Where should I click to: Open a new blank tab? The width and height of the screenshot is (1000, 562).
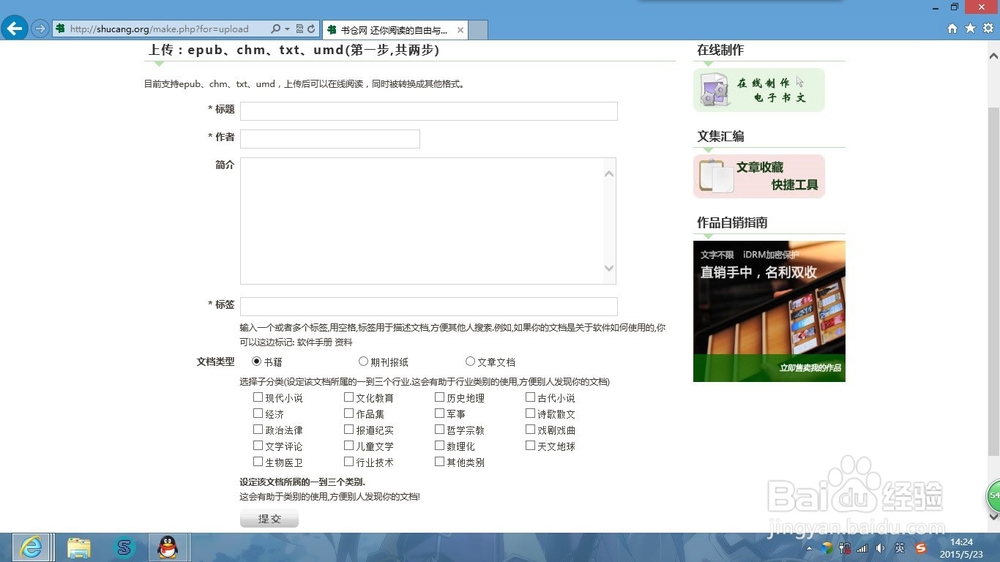tap(478, 30)
